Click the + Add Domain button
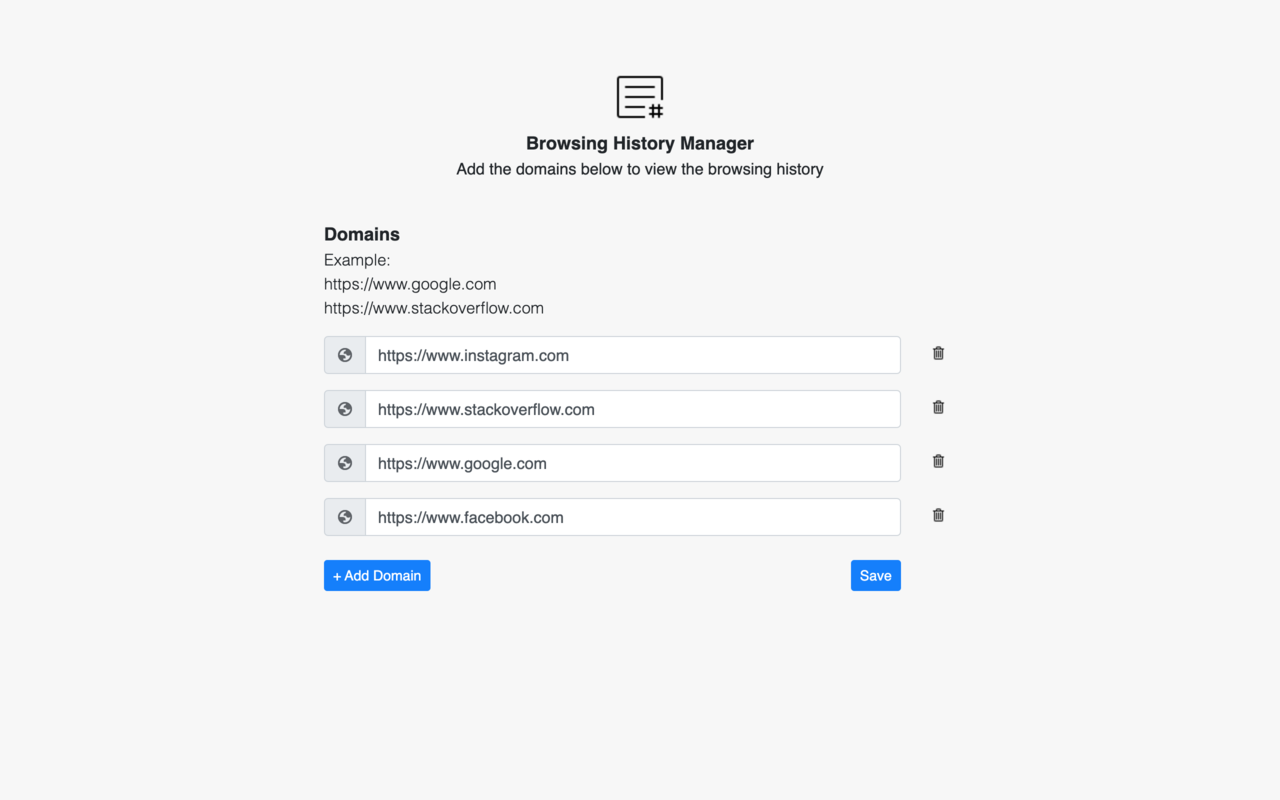The height and width of the screenshot is (800, 1280). (x=377, y=575)
